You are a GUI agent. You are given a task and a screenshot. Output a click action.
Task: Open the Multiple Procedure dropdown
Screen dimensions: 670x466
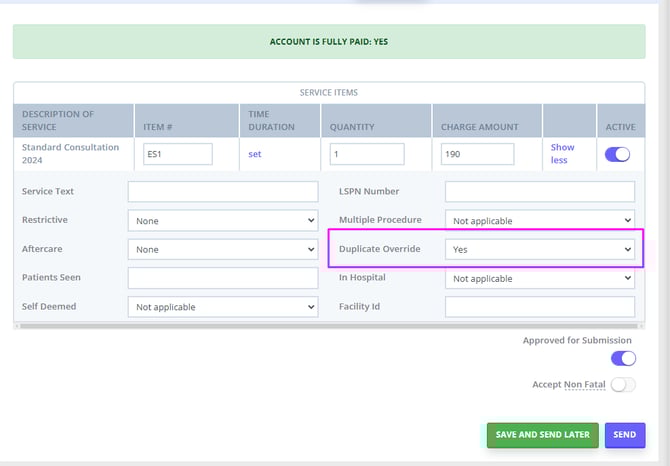[539, 220]
